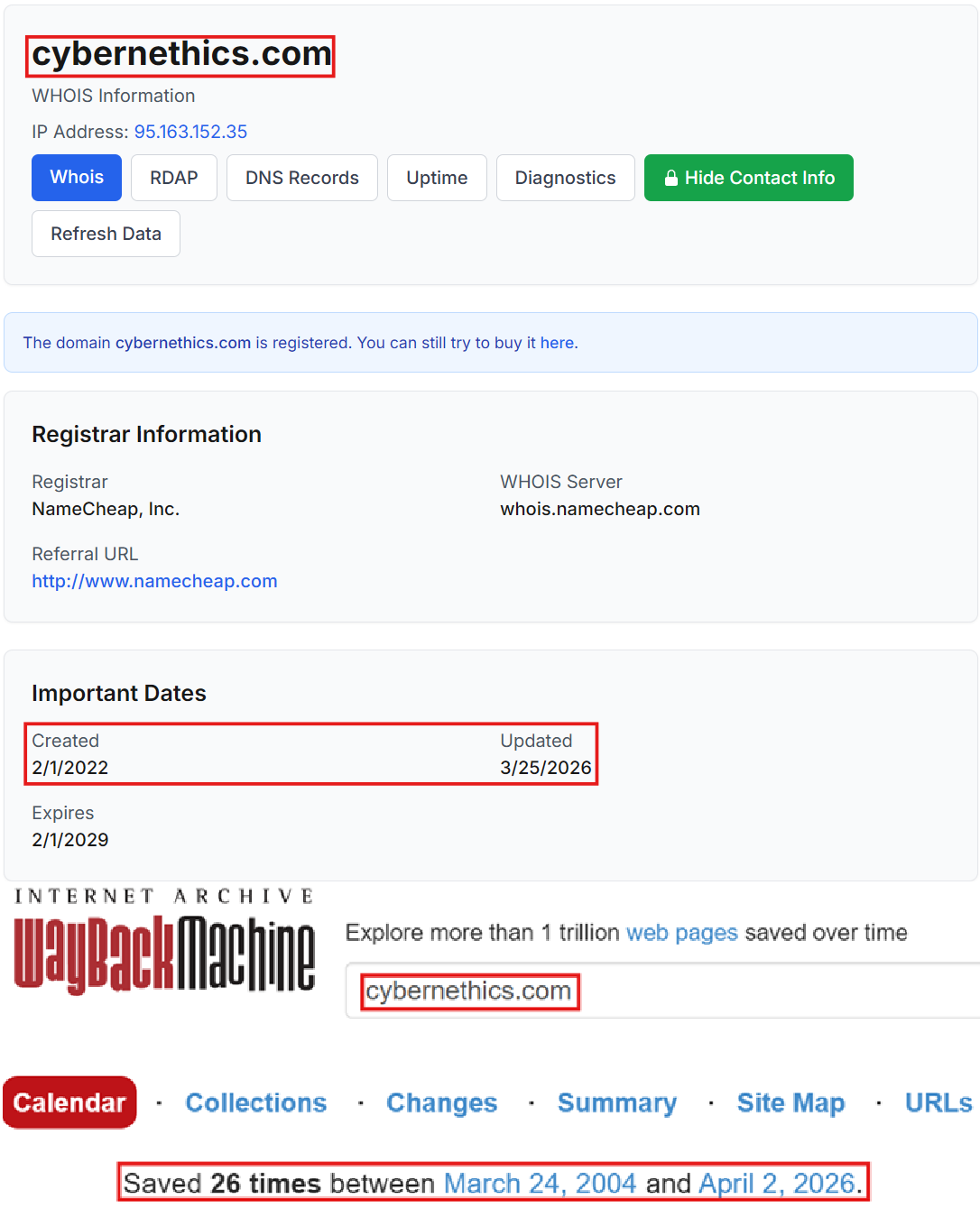Visit the namecheap.com referral URL

click(x=154, y=581)
